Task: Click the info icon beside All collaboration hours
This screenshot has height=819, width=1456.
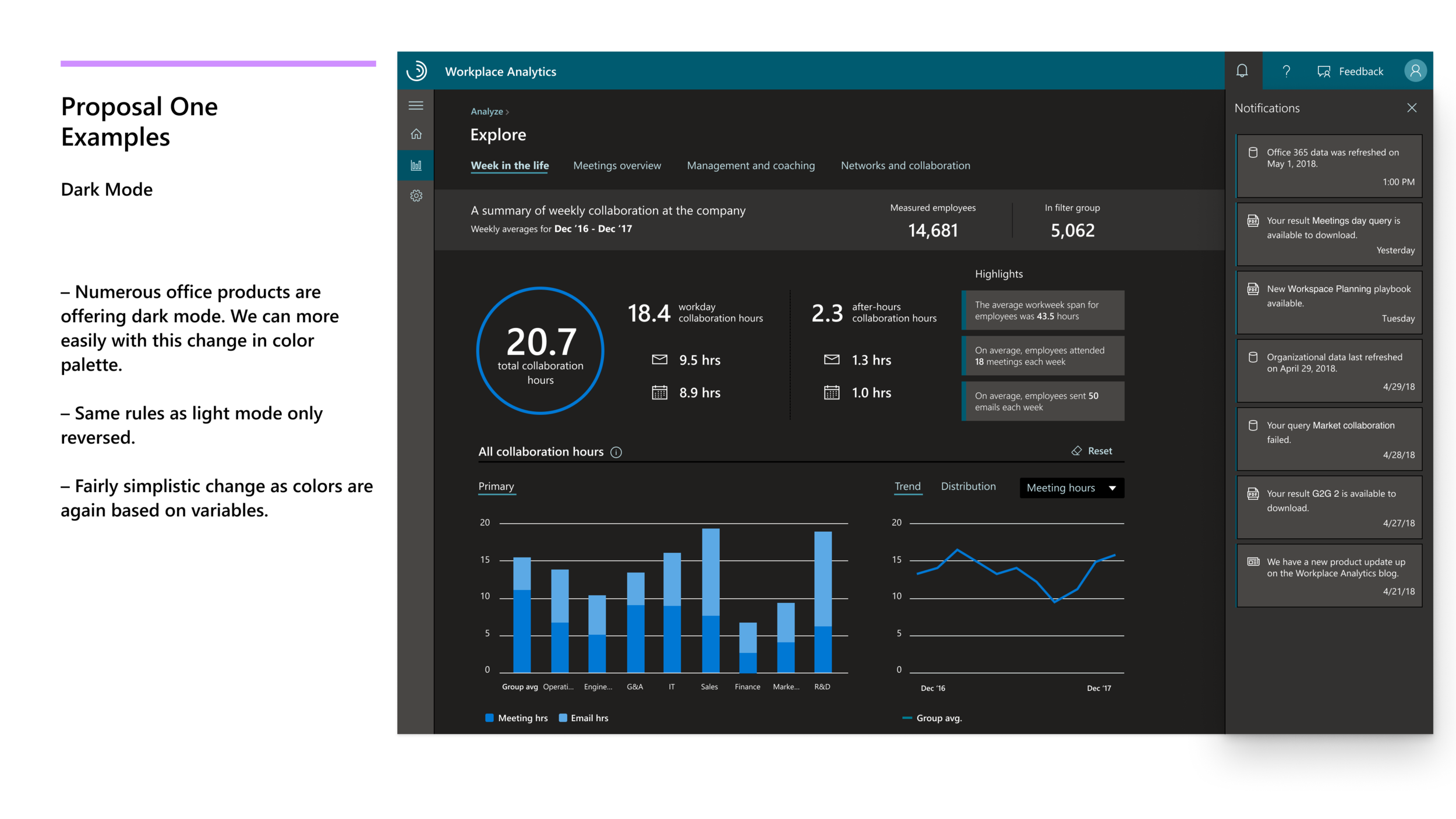Action: (x=616, y=452)
